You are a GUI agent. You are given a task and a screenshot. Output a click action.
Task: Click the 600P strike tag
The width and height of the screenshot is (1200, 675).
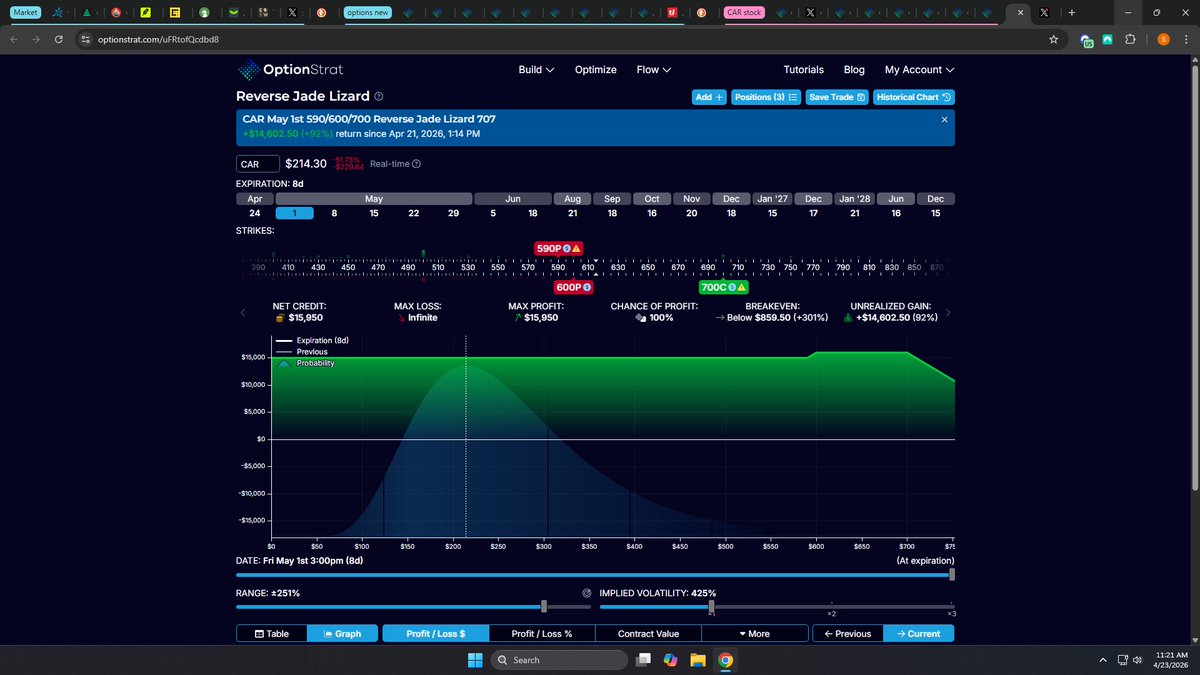tap(574, 287)
